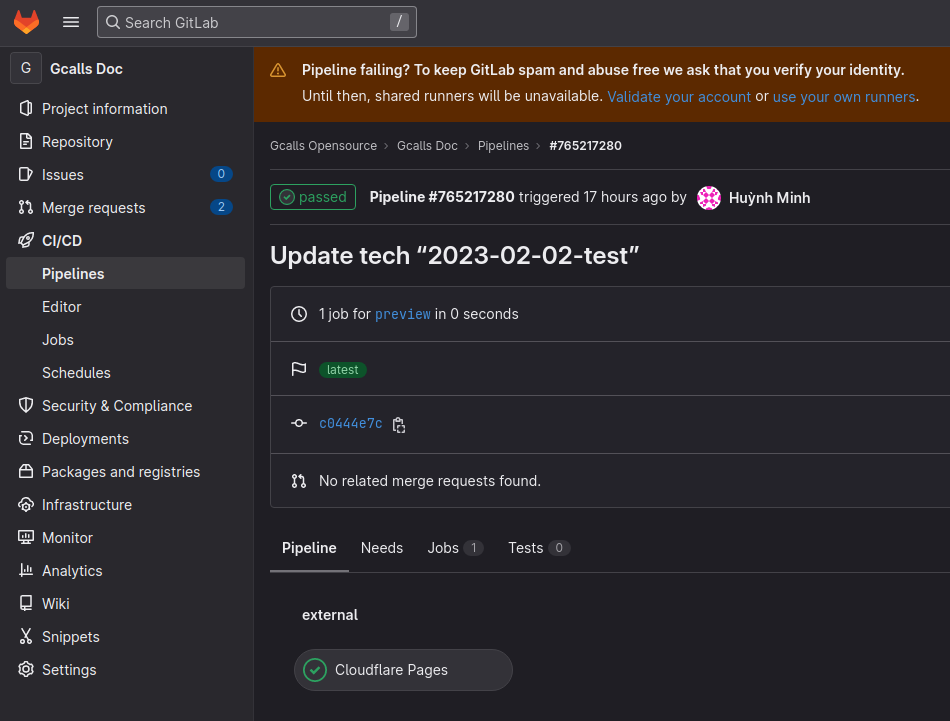Copy the commit SHA with clipboard icon
950x721 pixels.
(399, 424)
